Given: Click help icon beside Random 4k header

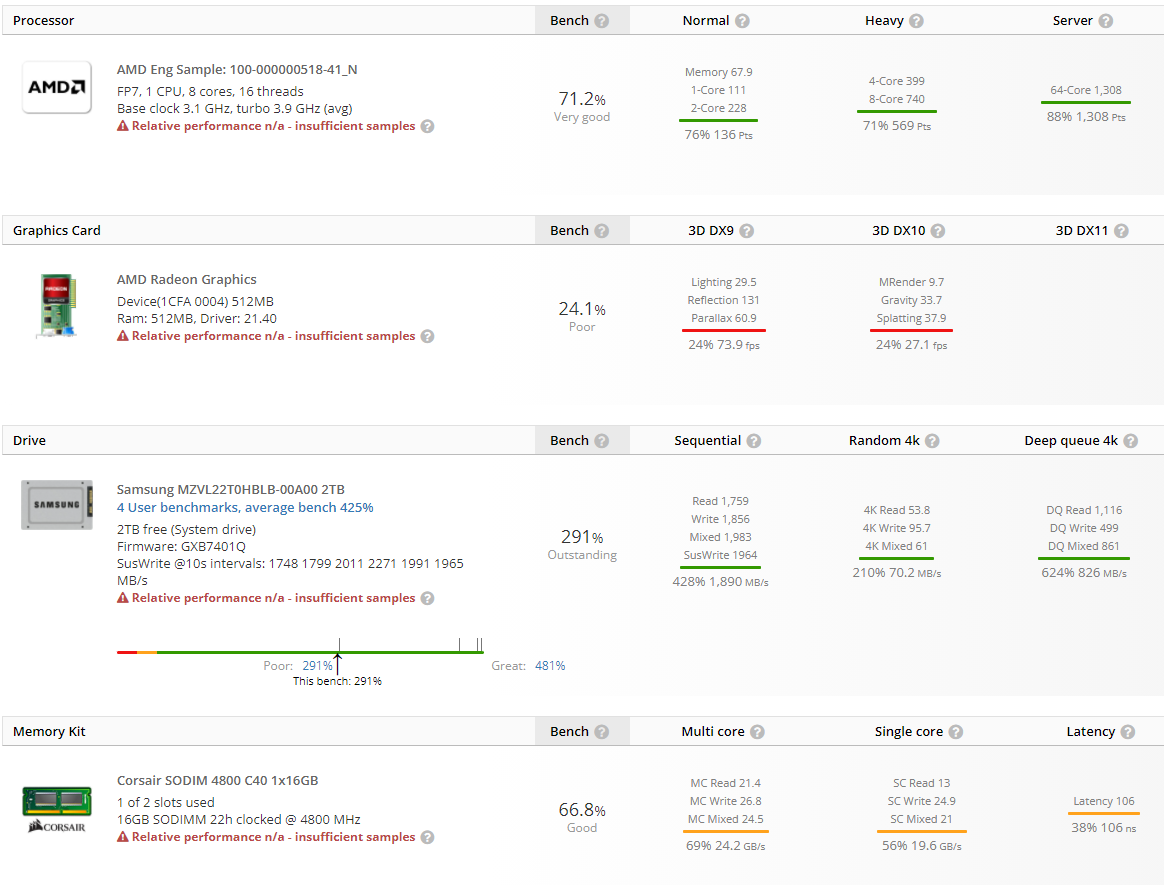Looking at the screenshot, I should click(x=931, y=441).
